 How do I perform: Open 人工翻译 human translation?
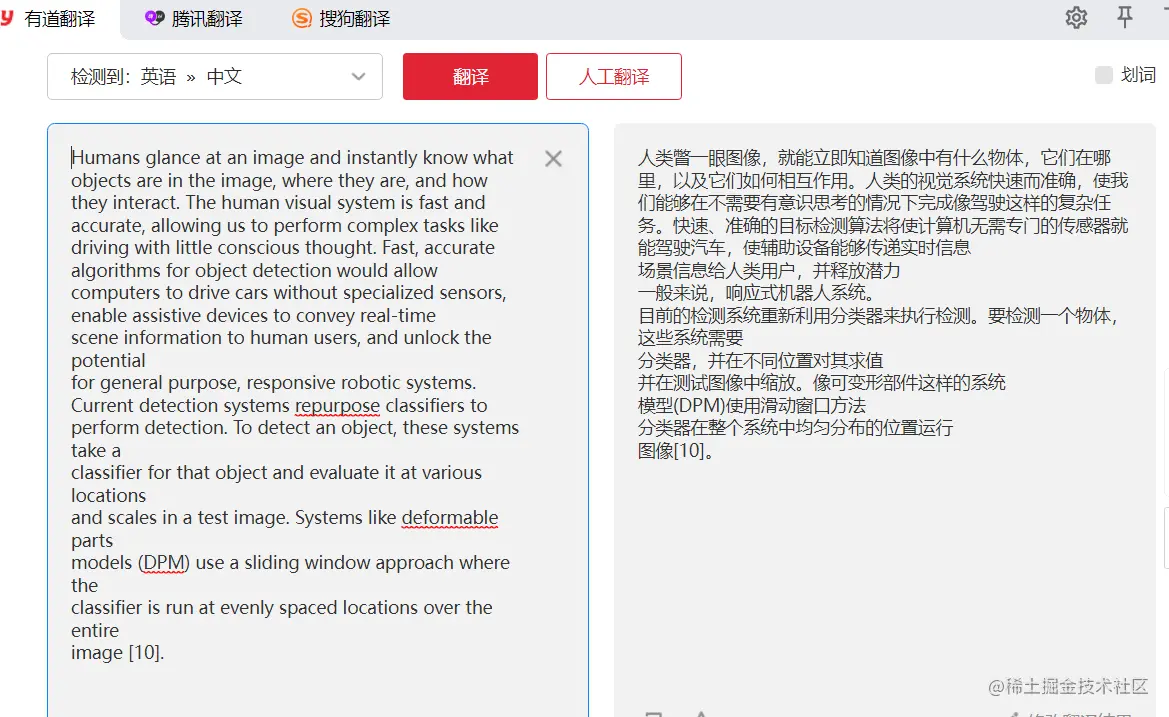[x=613, y=75]
